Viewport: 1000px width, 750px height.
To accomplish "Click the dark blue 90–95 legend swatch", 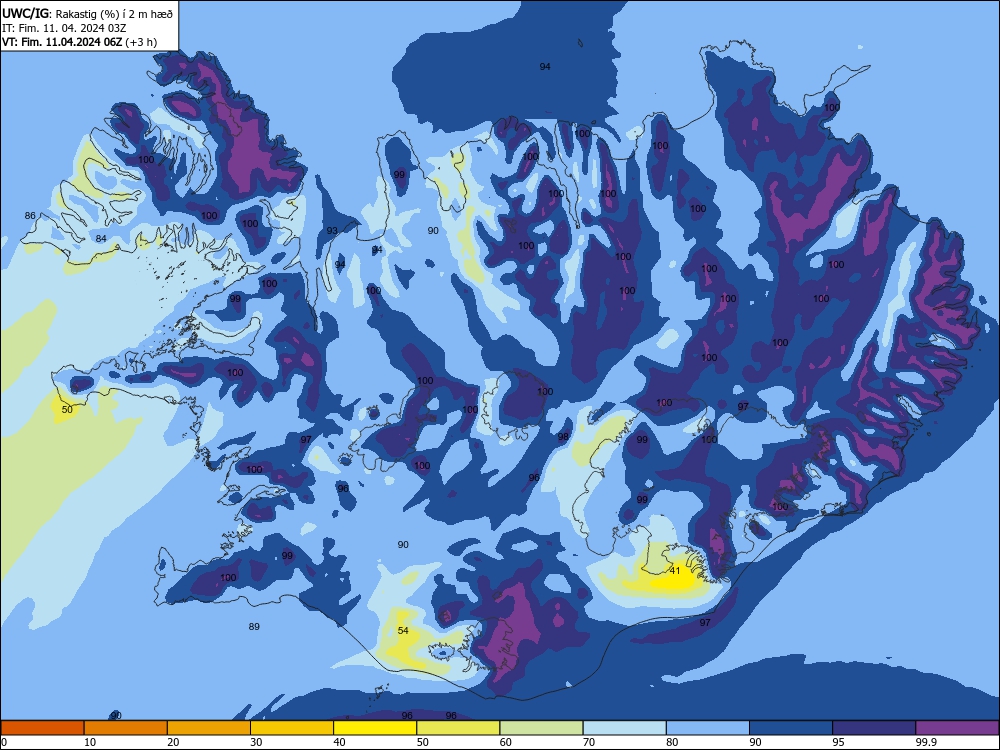I will (x=791, y=728).
